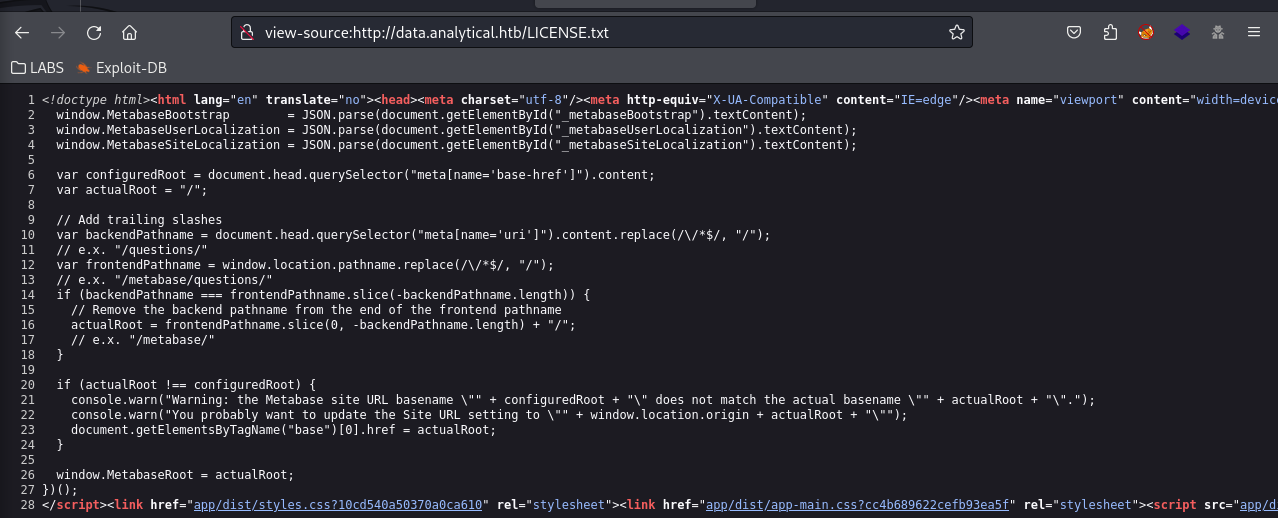Click the 'actualRoot = frontendPathname.slice' line
The image size is (1278, 518).
coord(325,324)
